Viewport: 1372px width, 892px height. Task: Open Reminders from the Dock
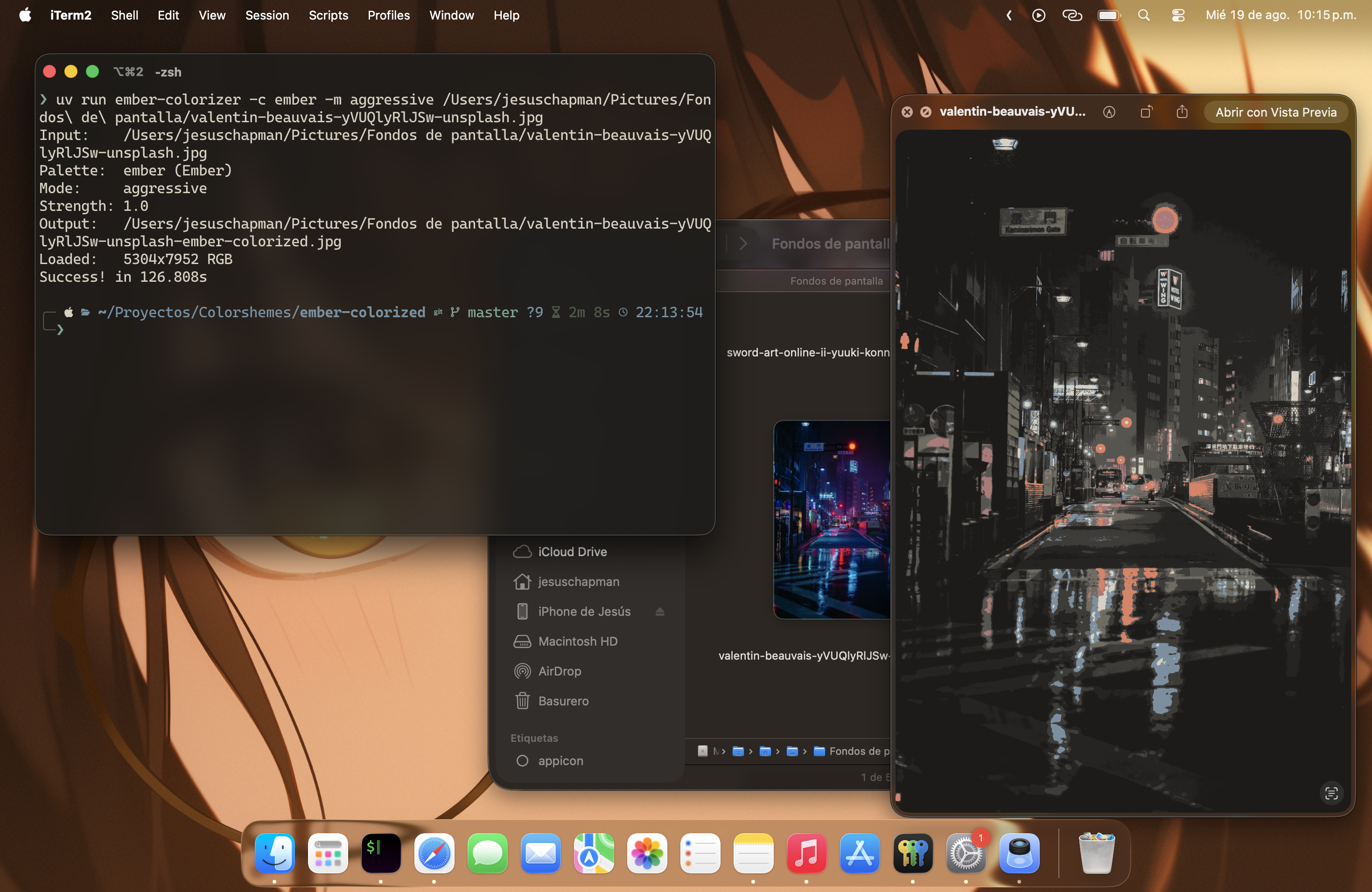(x=700, y=853)
